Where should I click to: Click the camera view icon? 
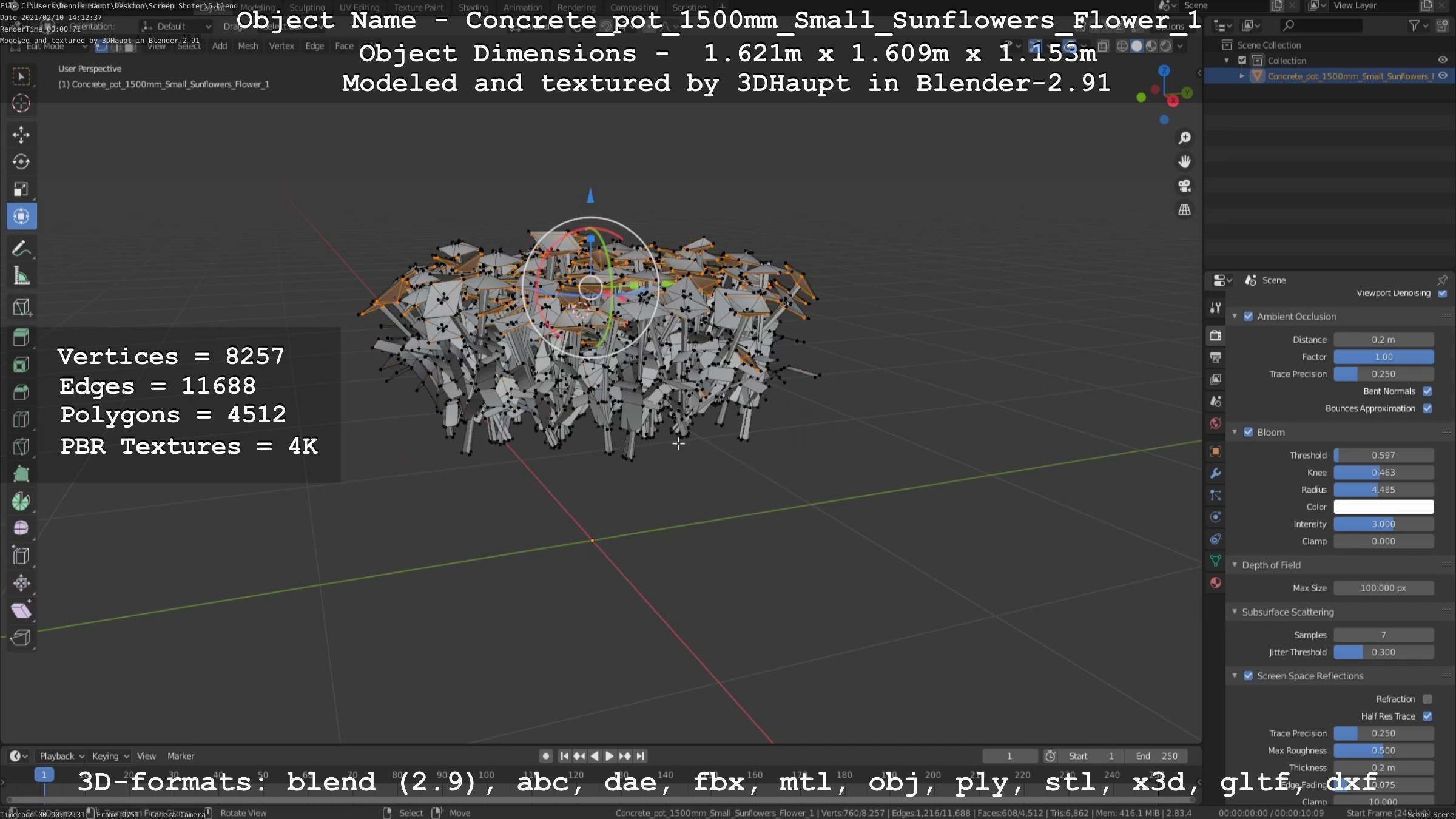(1184, 186)
